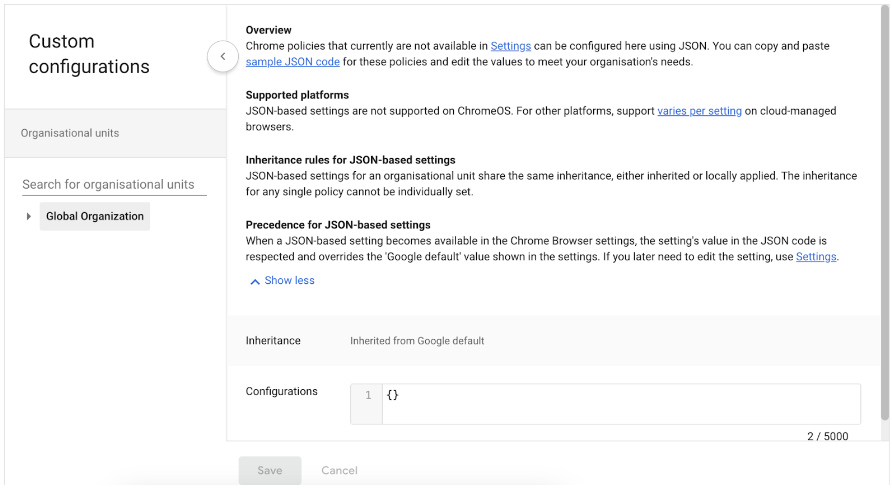
Task: Select the Global Organization unit
Action: 94,216
